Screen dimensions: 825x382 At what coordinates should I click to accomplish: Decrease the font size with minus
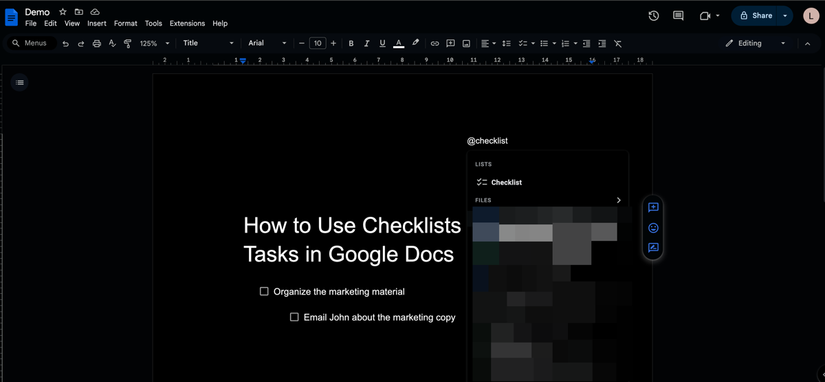coord(301,43)
